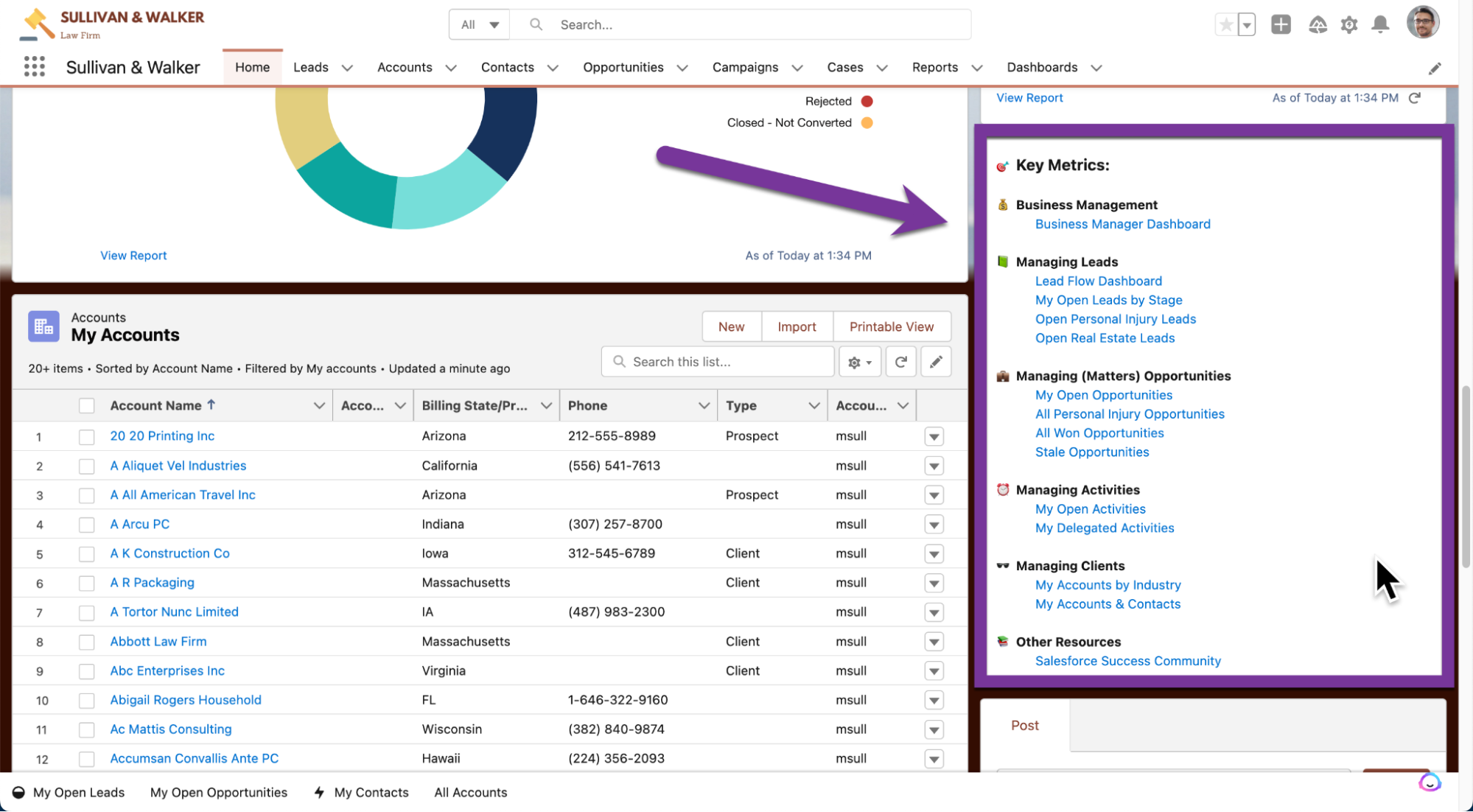The height and width of the screenshot is (812, 1473).
Task: Click the edit navigation pencil icon
Action: (x=1435, y=69)
